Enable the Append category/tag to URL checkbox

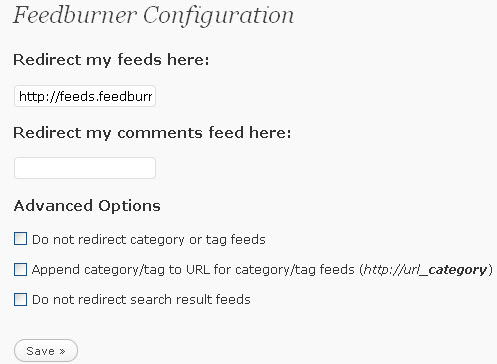[x=20, y=269]
